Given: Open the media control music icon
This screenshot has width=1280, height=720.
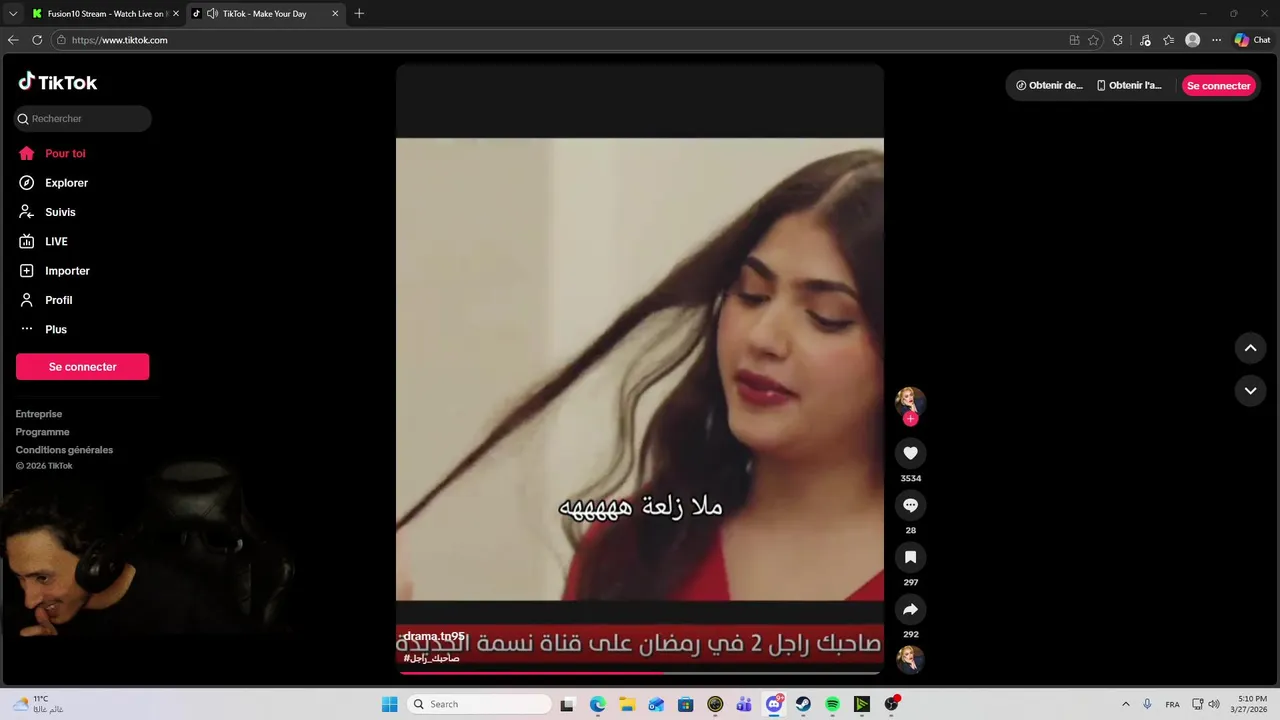Looking at the screenshot, I should point(1144,40).
